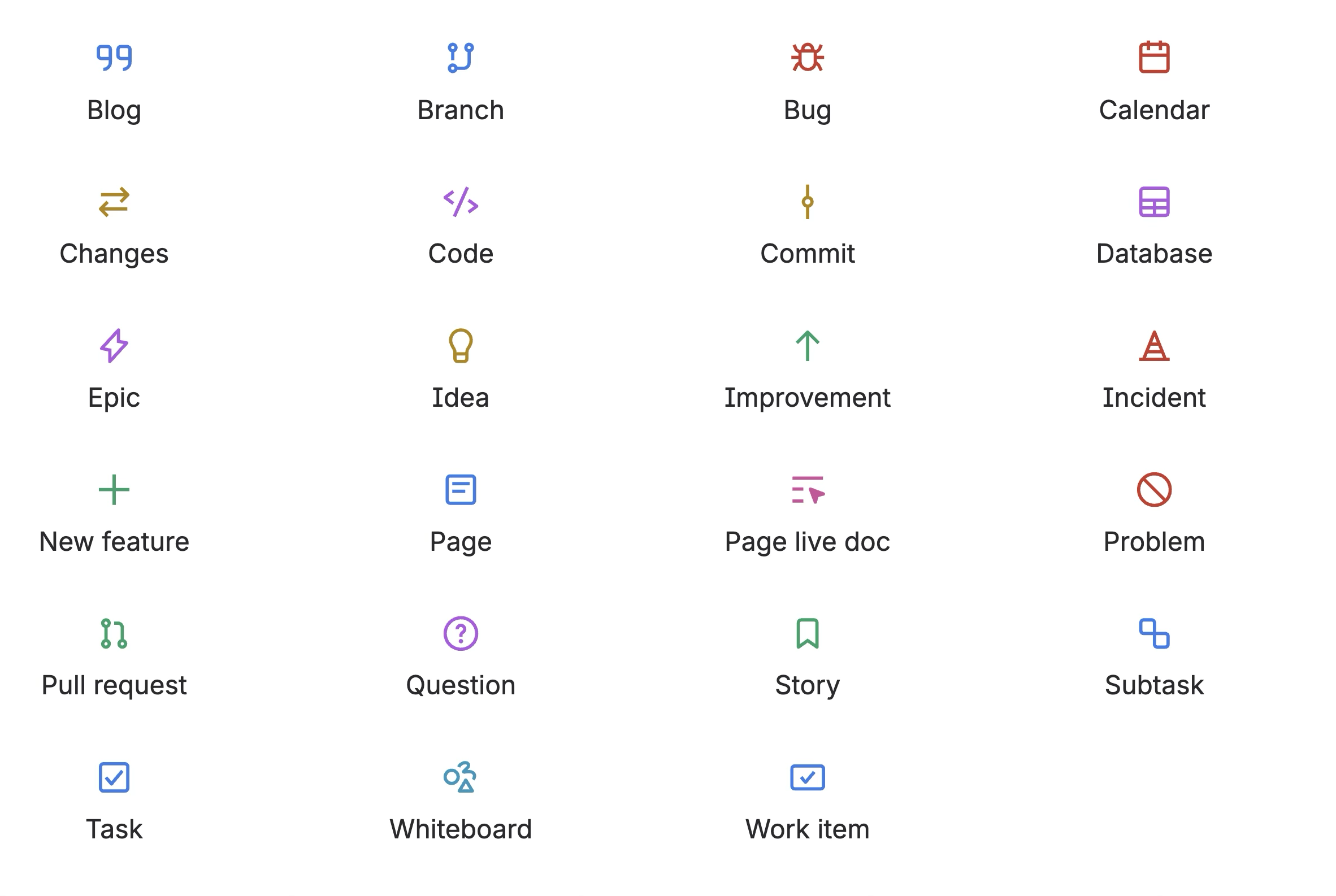Open the Database icon
The image size is (1336, 896).
(1153, 201)
